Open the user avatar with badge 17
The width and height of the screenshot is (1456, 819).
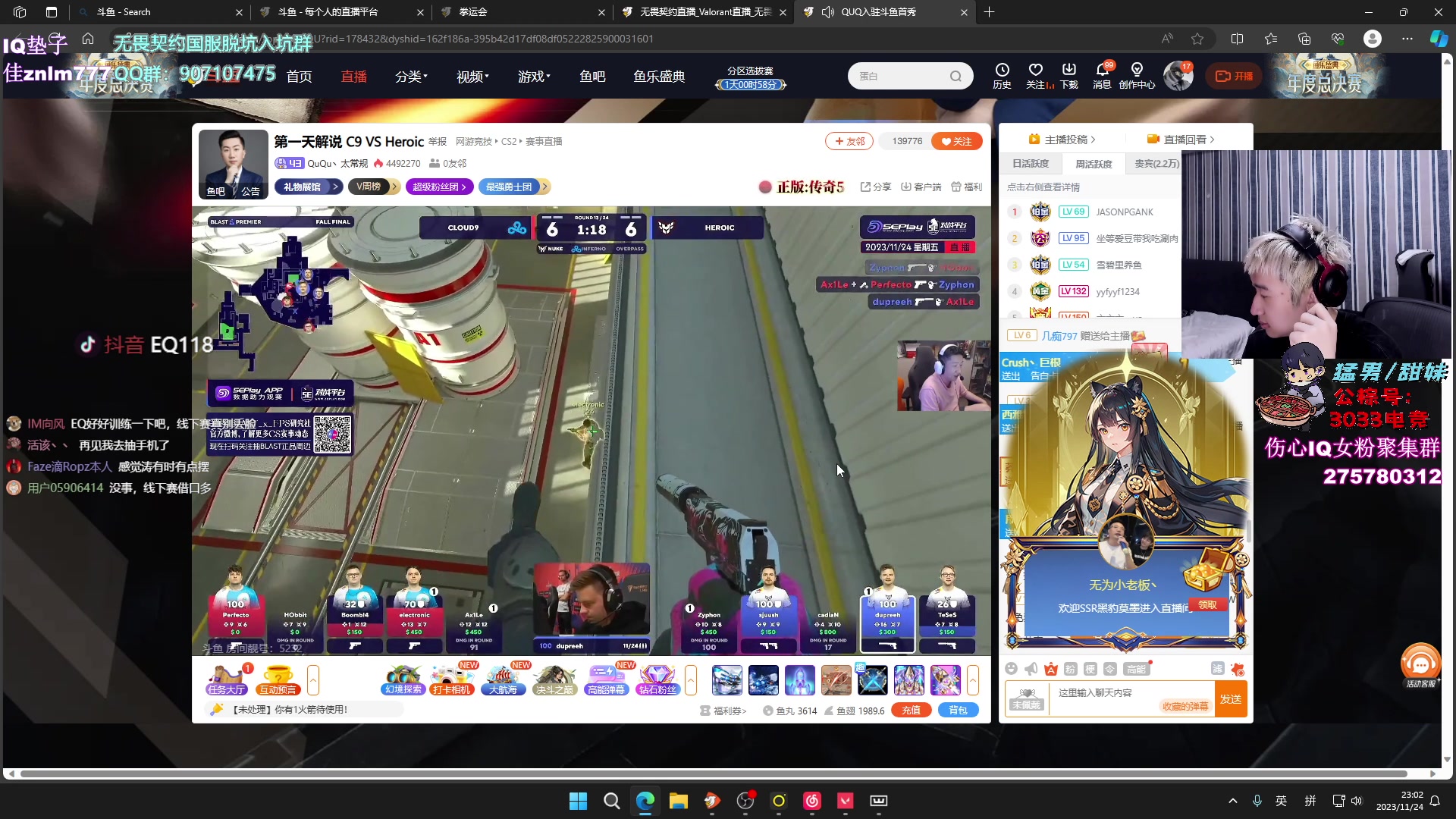coord(1178,76)
